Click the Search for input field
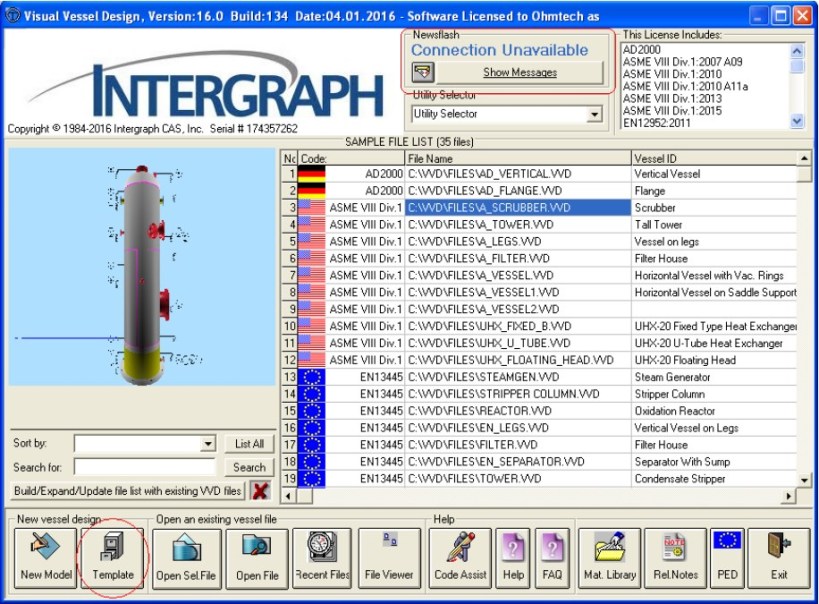Image resolution: width=819 pixels, height=604 pixels. (x=145, y=467)
